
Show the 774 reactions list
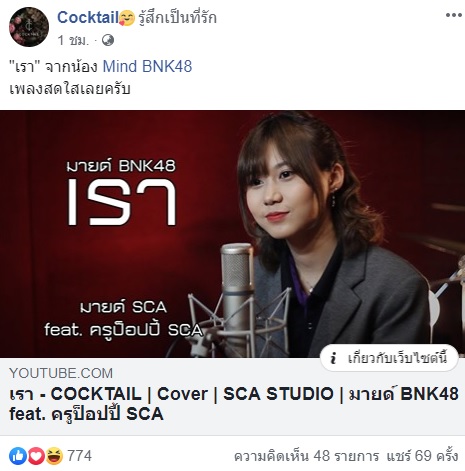point(79,456)
